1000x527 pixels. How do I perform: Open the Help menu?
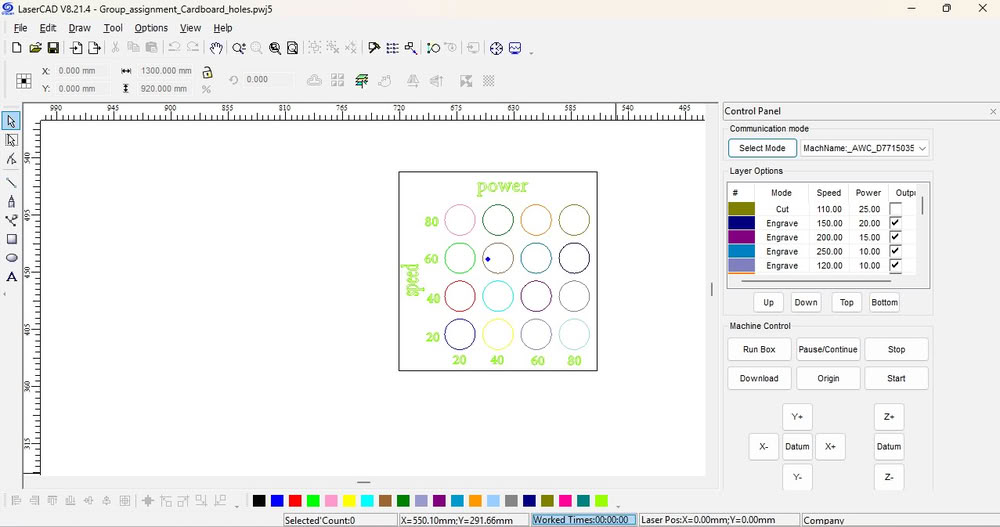pyautogui.click(x=223, y=28)
